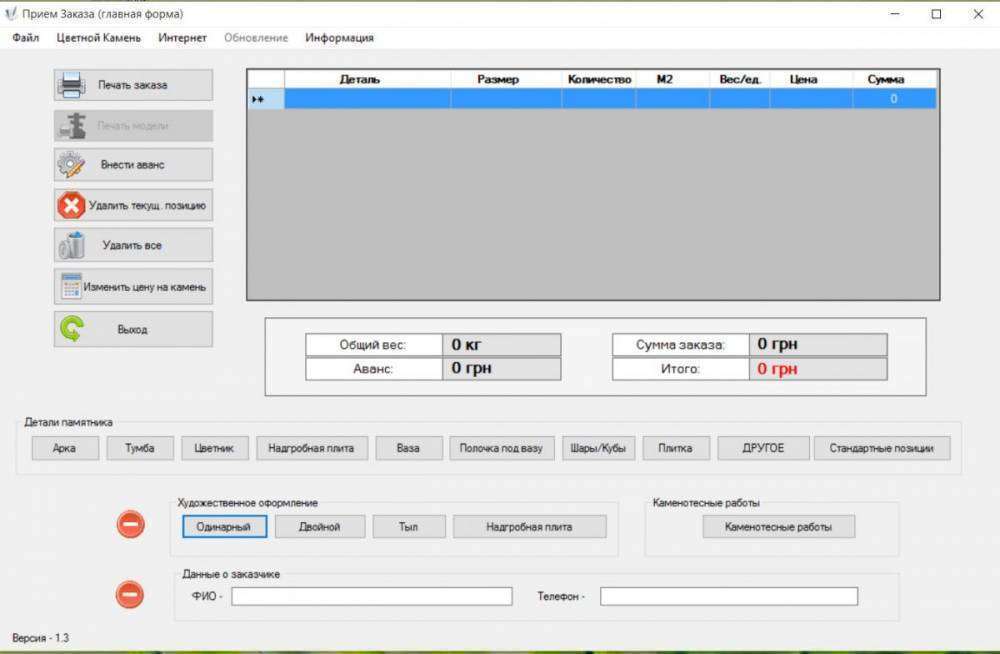Click the Тыл button

click(409, 527)
